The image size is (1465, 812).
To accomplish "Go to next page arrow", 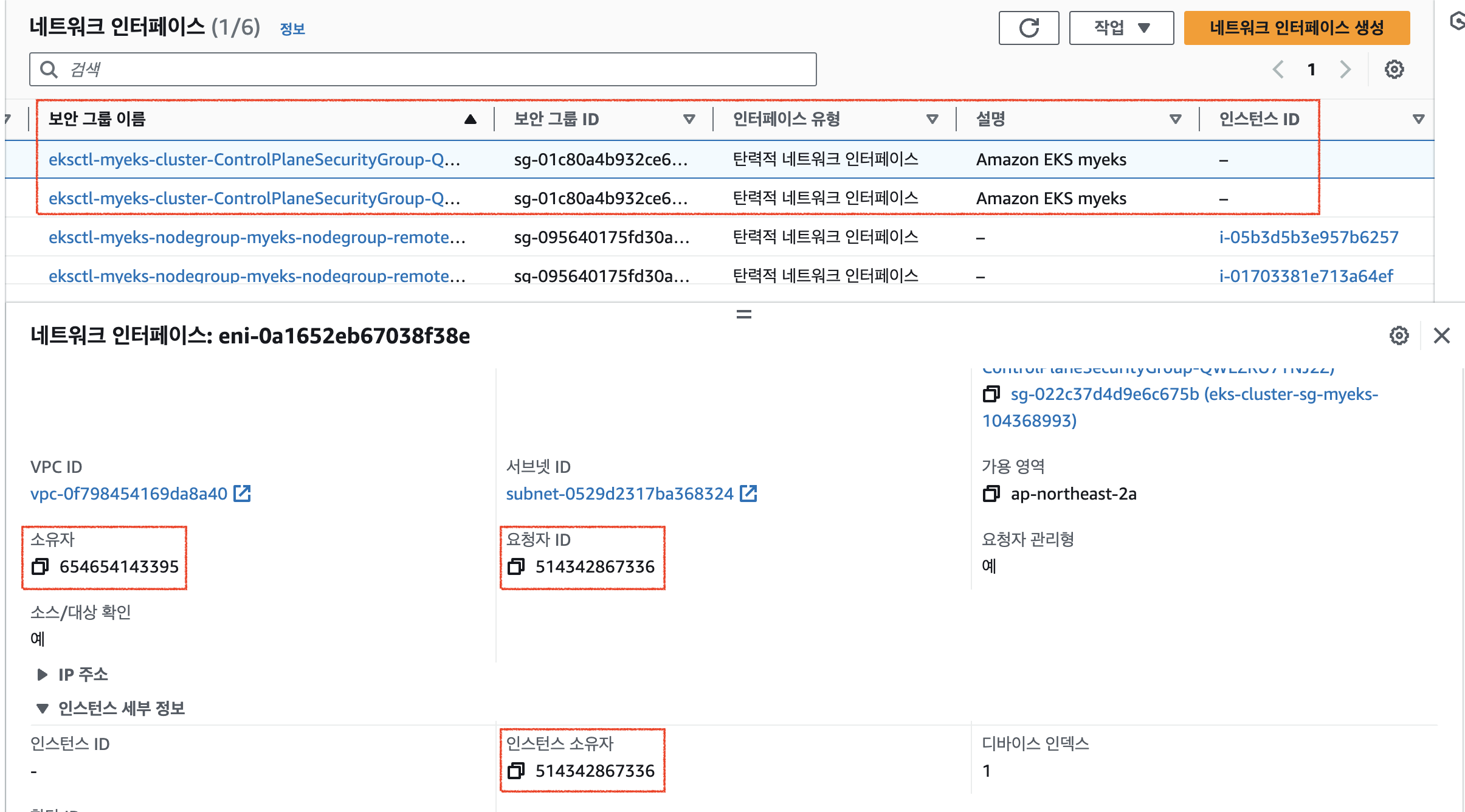I will [1345, 69].
